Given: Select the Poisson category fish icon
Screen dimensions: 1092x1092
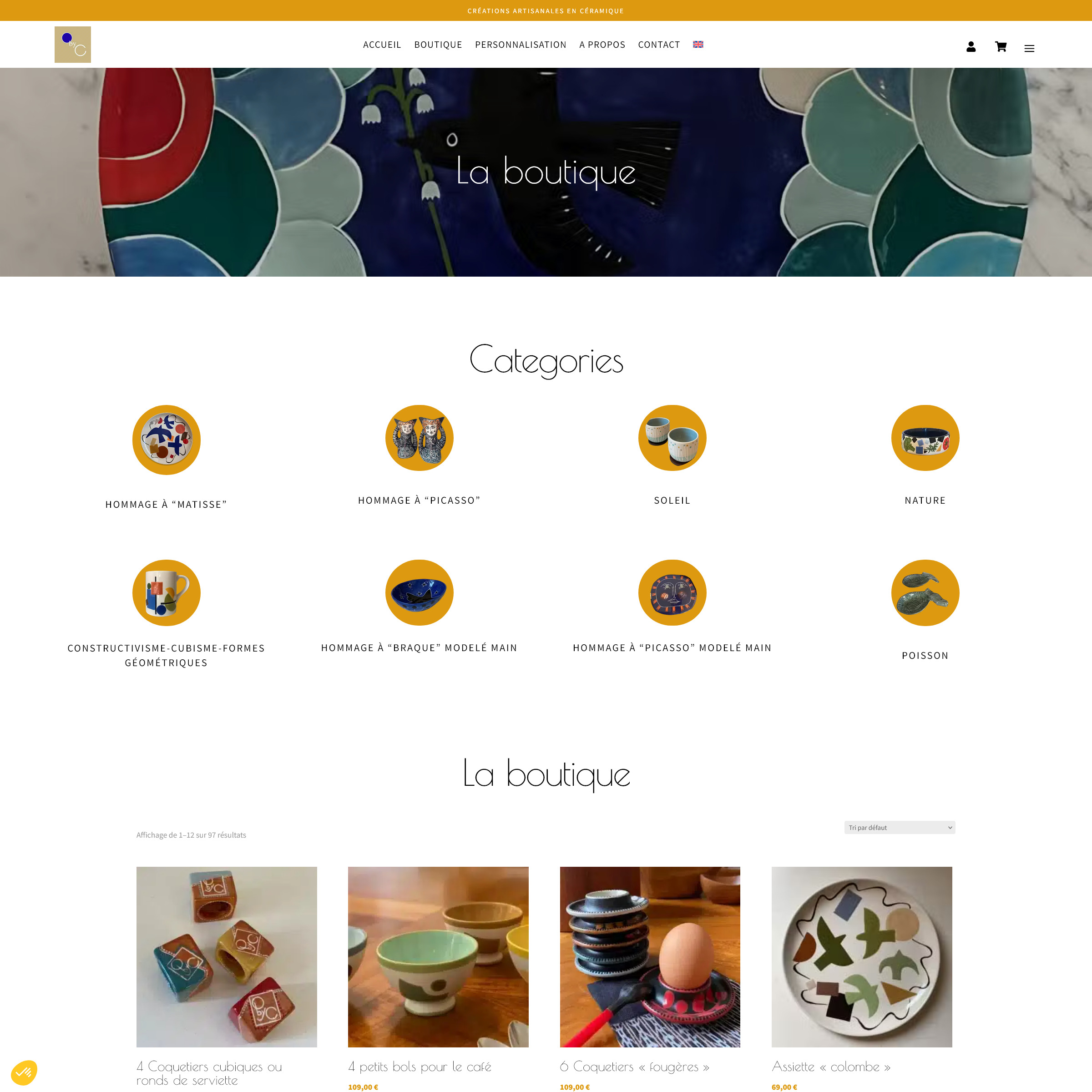Looking at the screenshot, I should click(925, 593).
